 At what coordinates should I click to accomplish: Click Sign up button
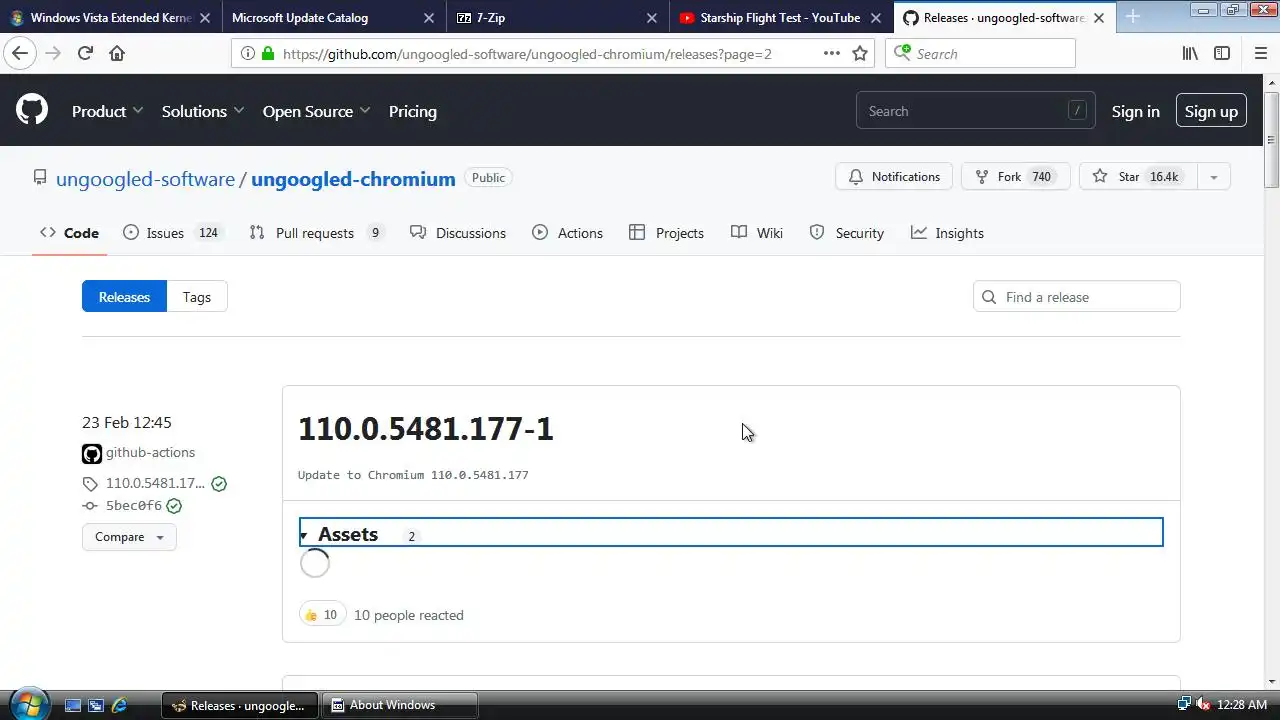pos(1211,111)
